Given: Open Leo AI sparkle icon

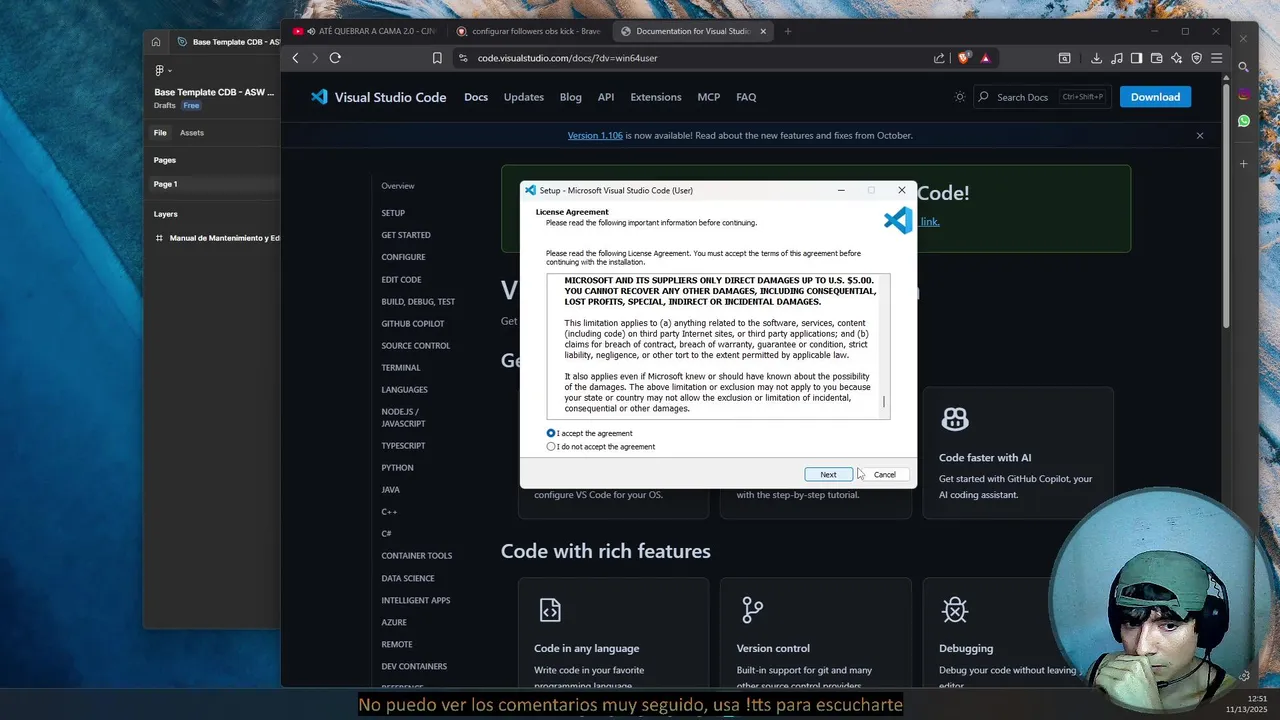Looking at the screenshot, I should [1177, 58].
